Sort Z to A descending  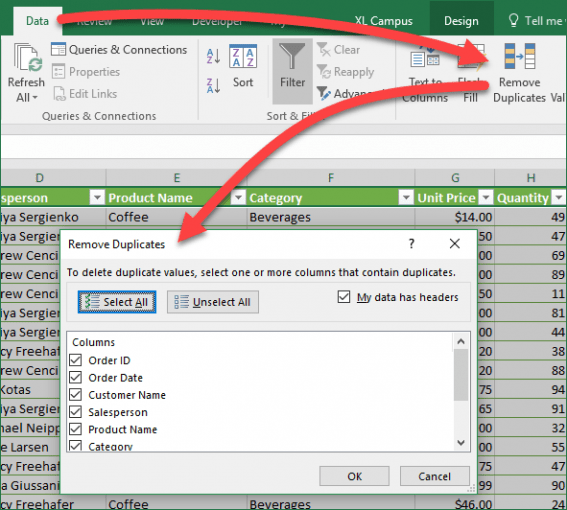(213, 86)
